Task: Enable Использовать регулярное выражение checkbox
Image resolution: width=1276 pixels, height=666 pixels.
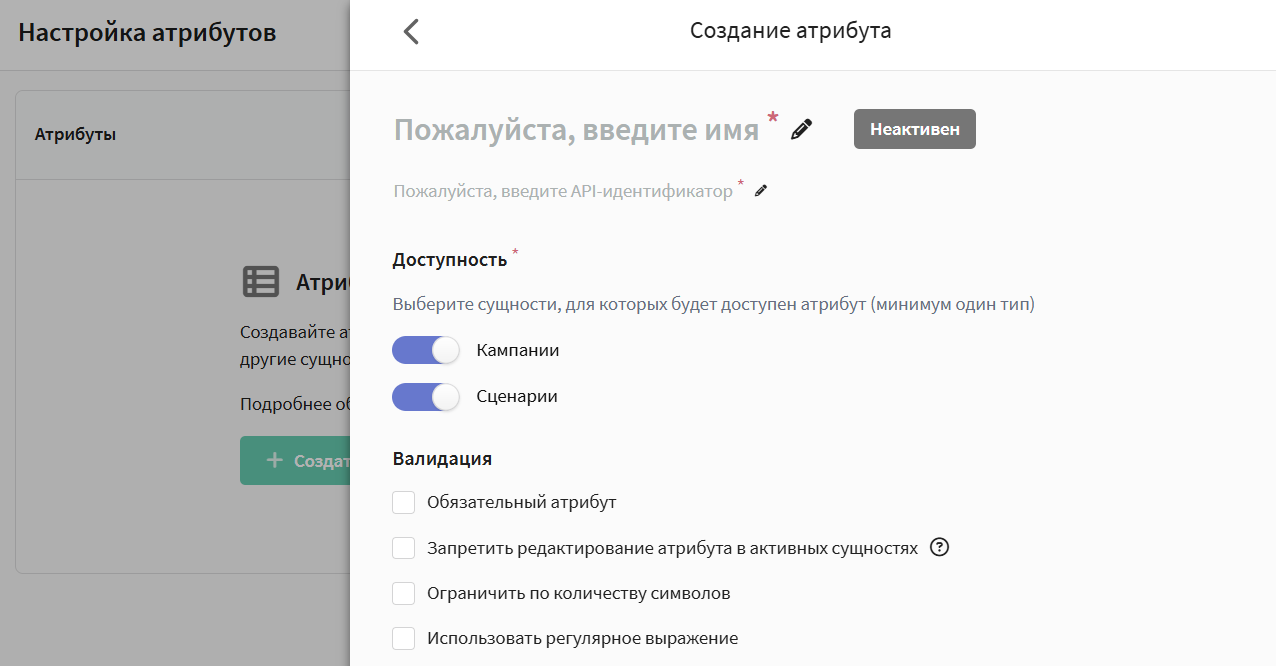Action: (404, 638)
